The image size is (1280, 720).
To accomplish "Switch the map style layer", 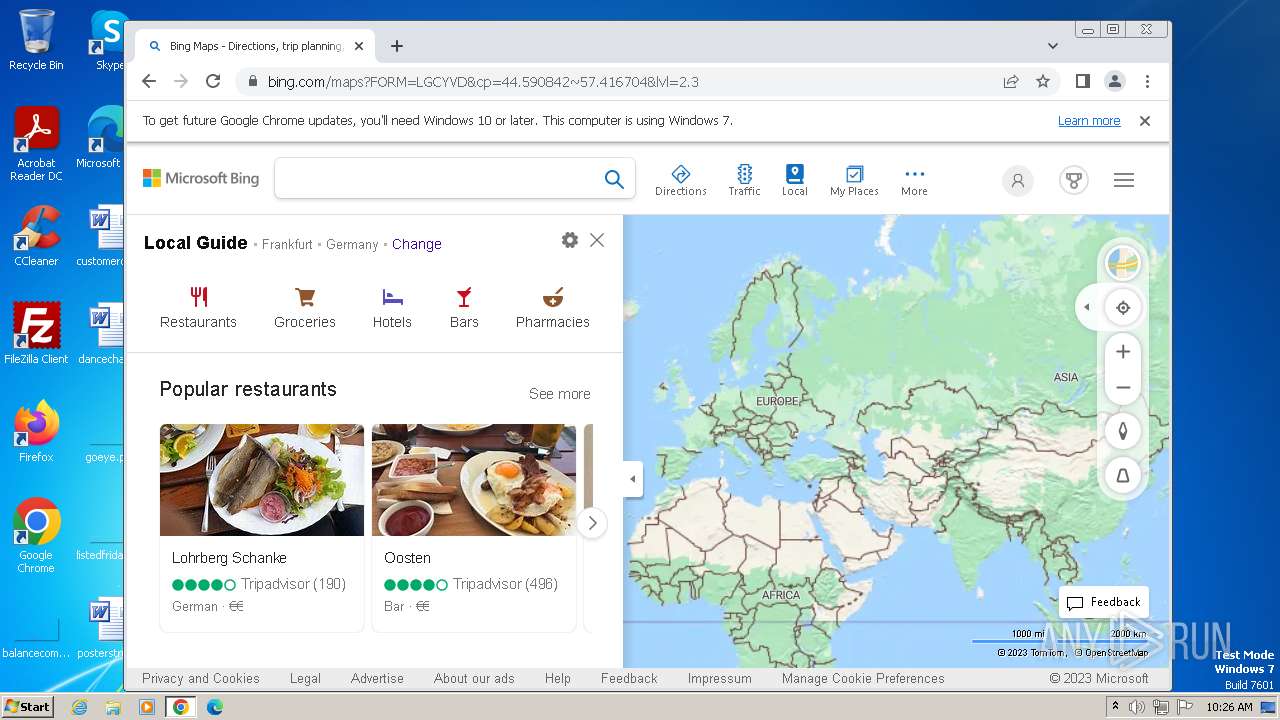I will pos(1123,264).
